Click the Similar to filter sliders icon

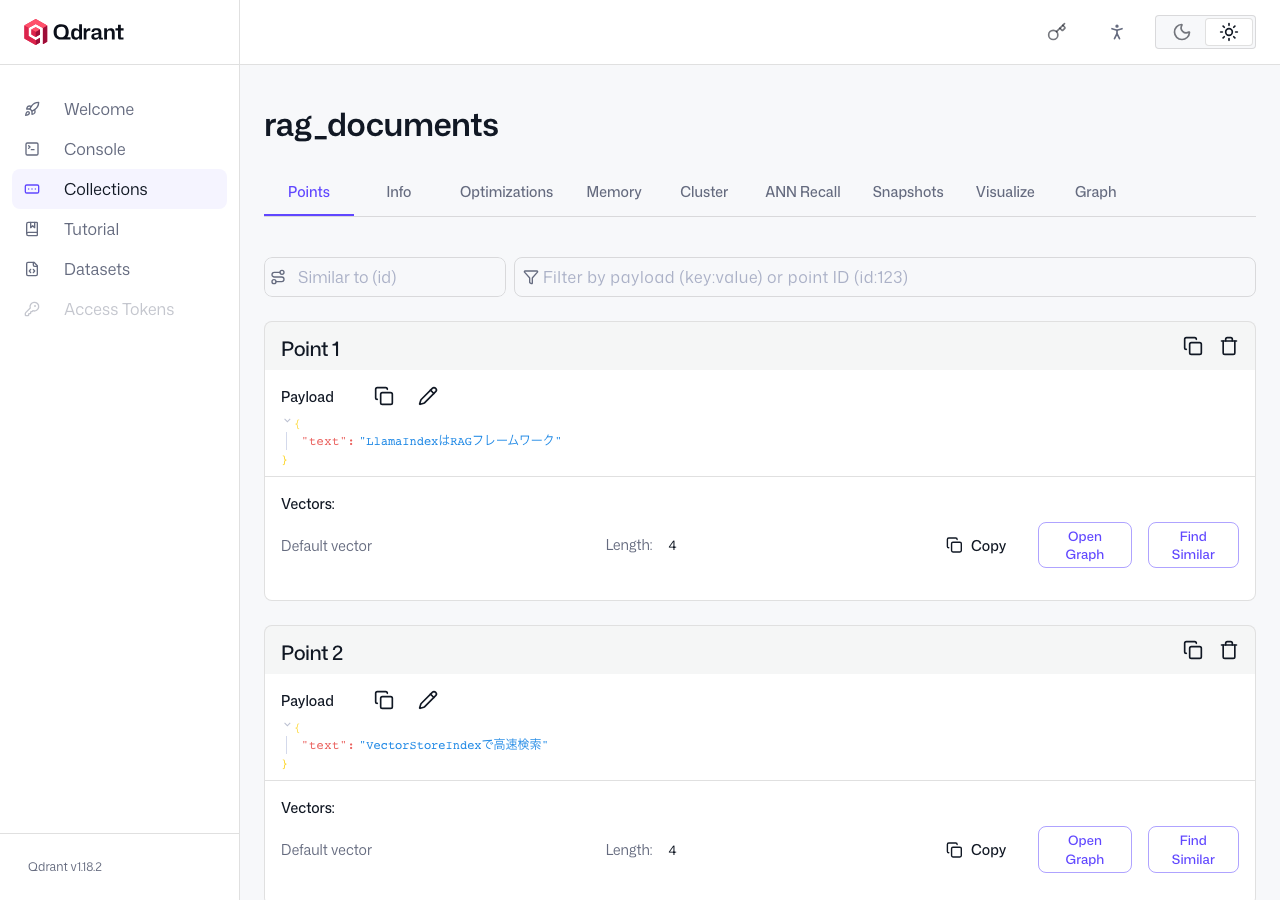(x=278, y=277)
